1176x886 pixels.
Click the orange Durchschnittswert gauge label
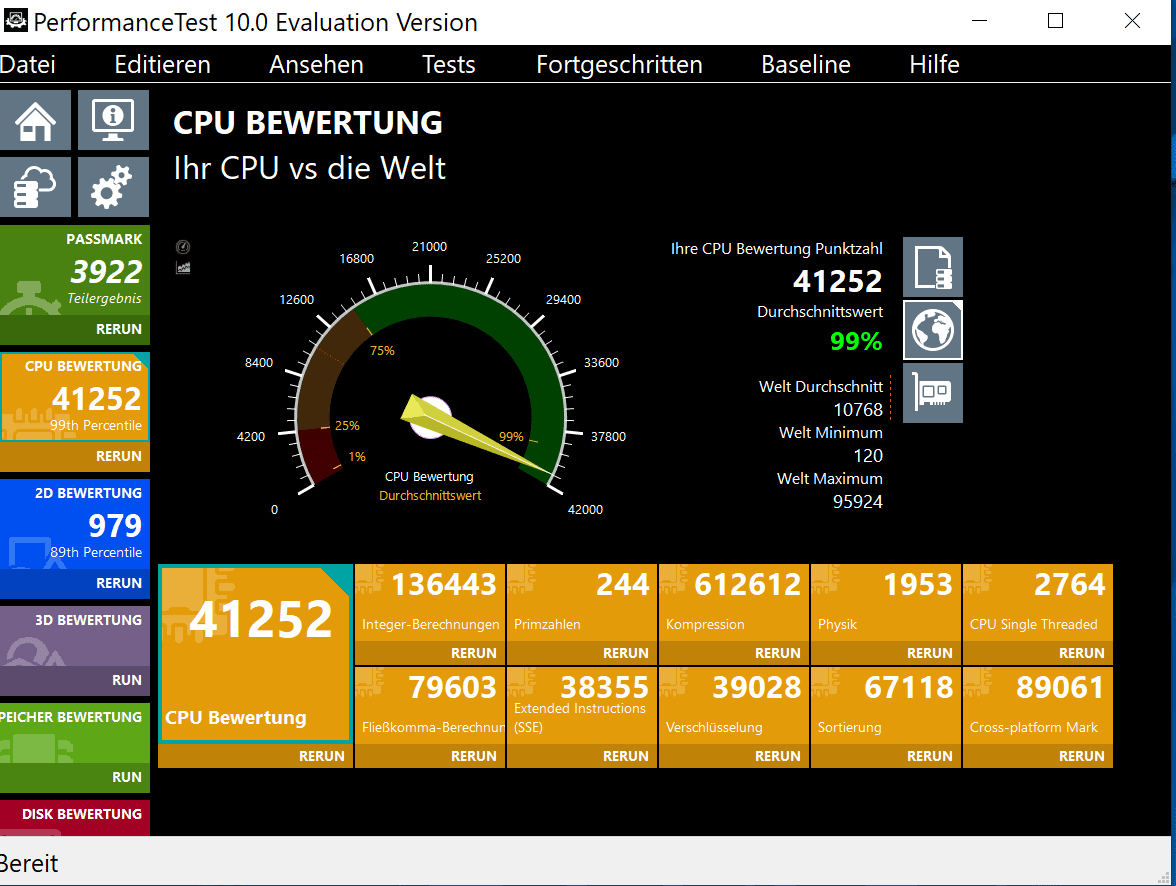pyautogui.click(x=430, y=495)
